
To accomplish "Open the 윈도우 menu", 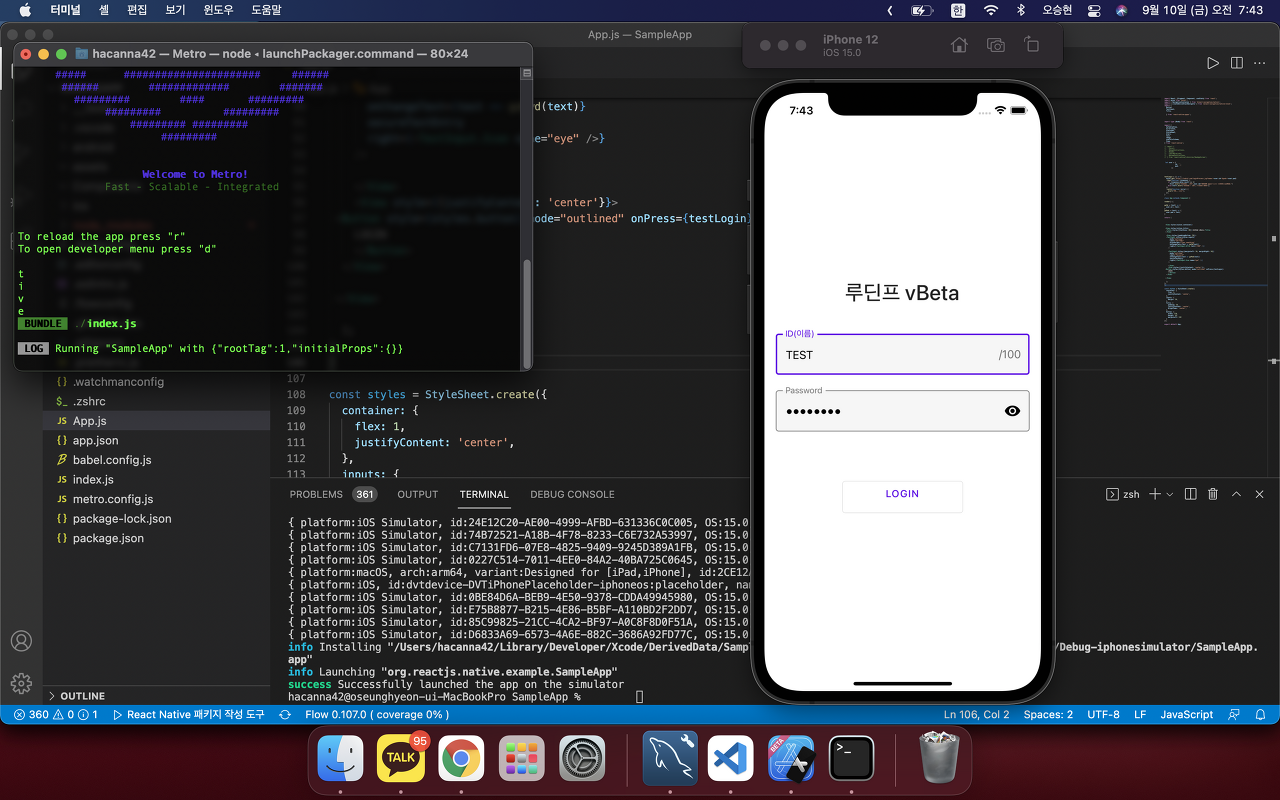I will tap(218, 10).
